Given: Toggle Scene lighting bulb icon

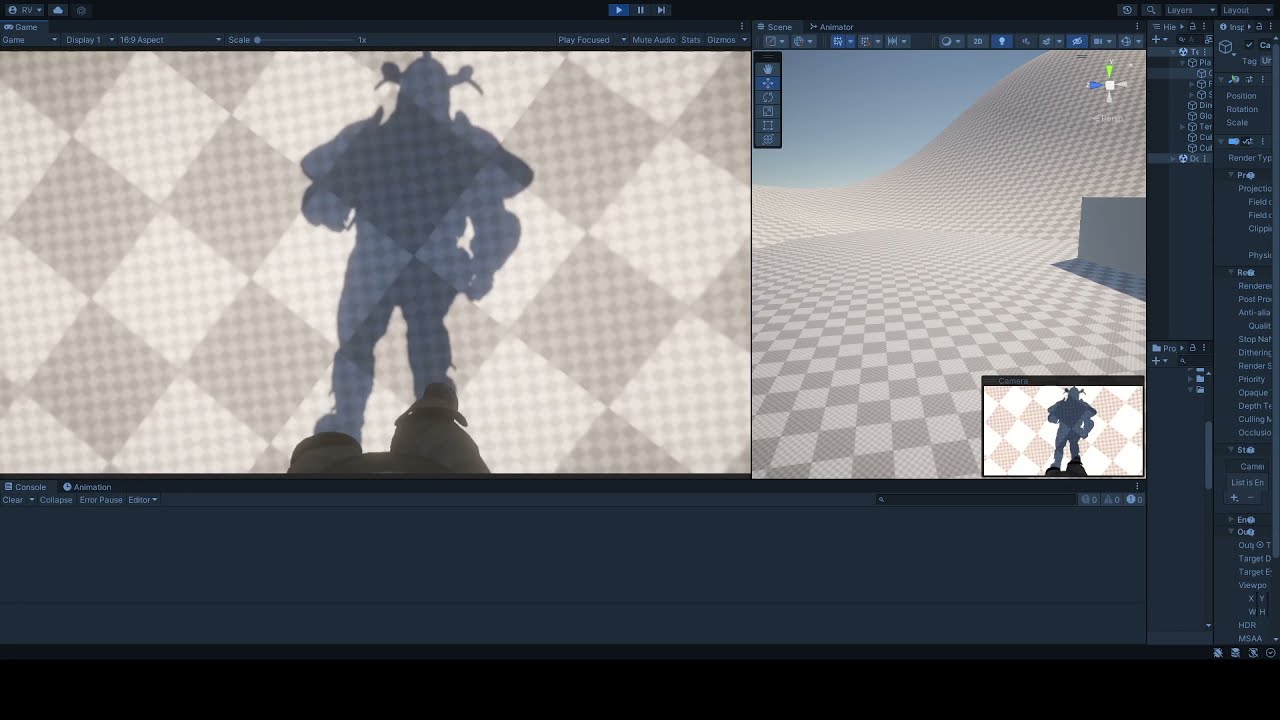Looking at the screenshot, I should point(1002,41).
